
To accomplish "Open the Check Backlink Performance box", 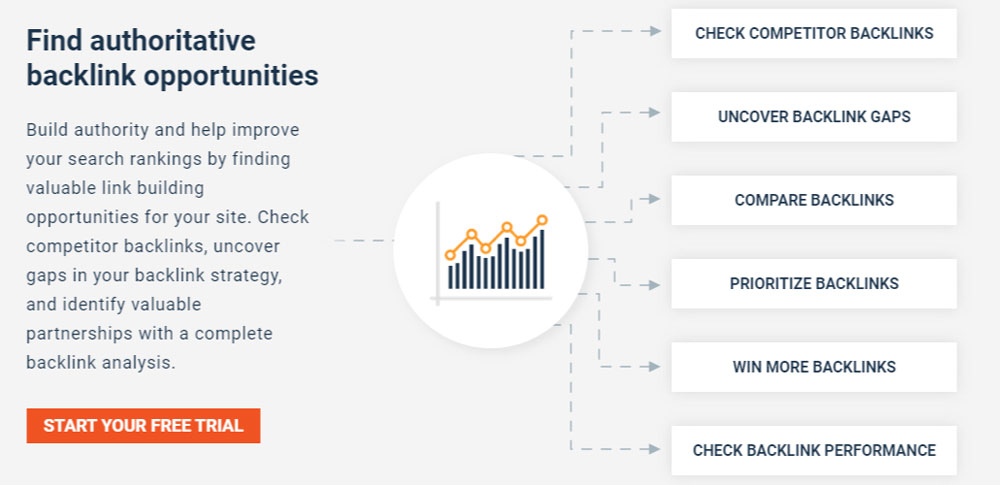I will [814, 450].
